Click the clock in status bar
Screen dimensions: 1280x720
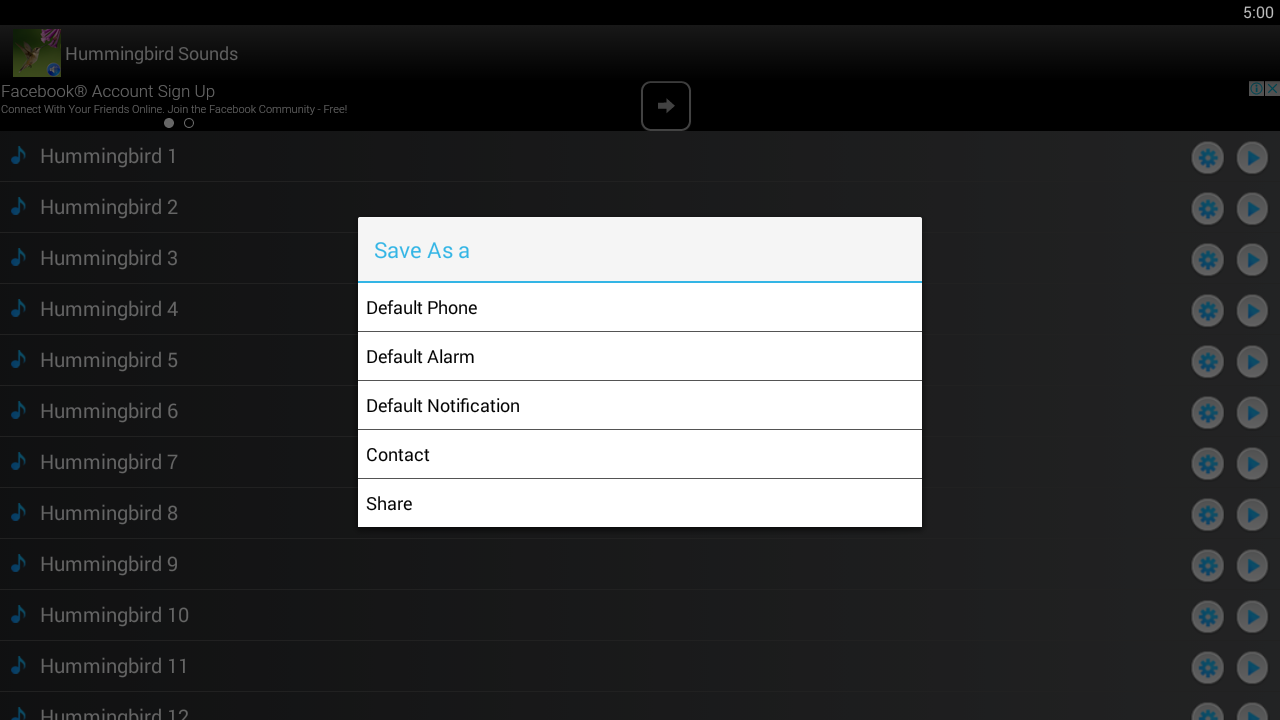[x=1258, y=12]
